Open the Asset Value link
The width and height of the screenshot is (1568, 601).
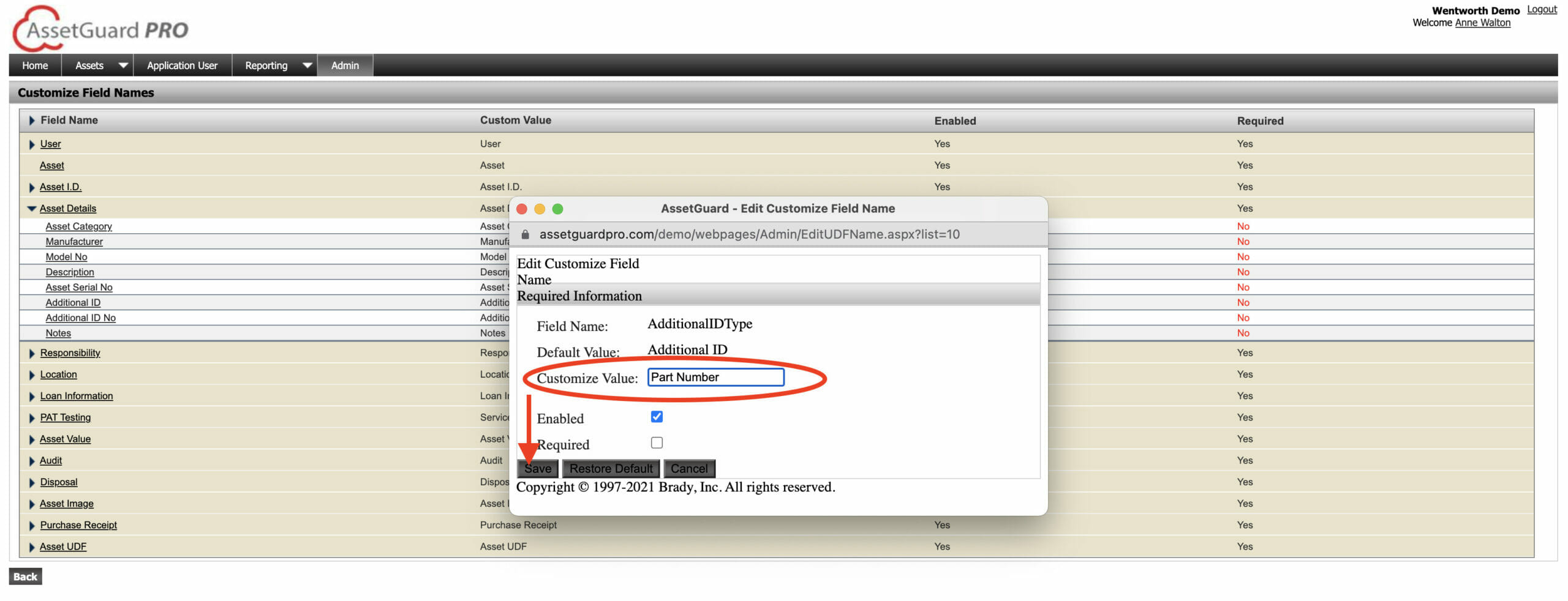[66, 439]
